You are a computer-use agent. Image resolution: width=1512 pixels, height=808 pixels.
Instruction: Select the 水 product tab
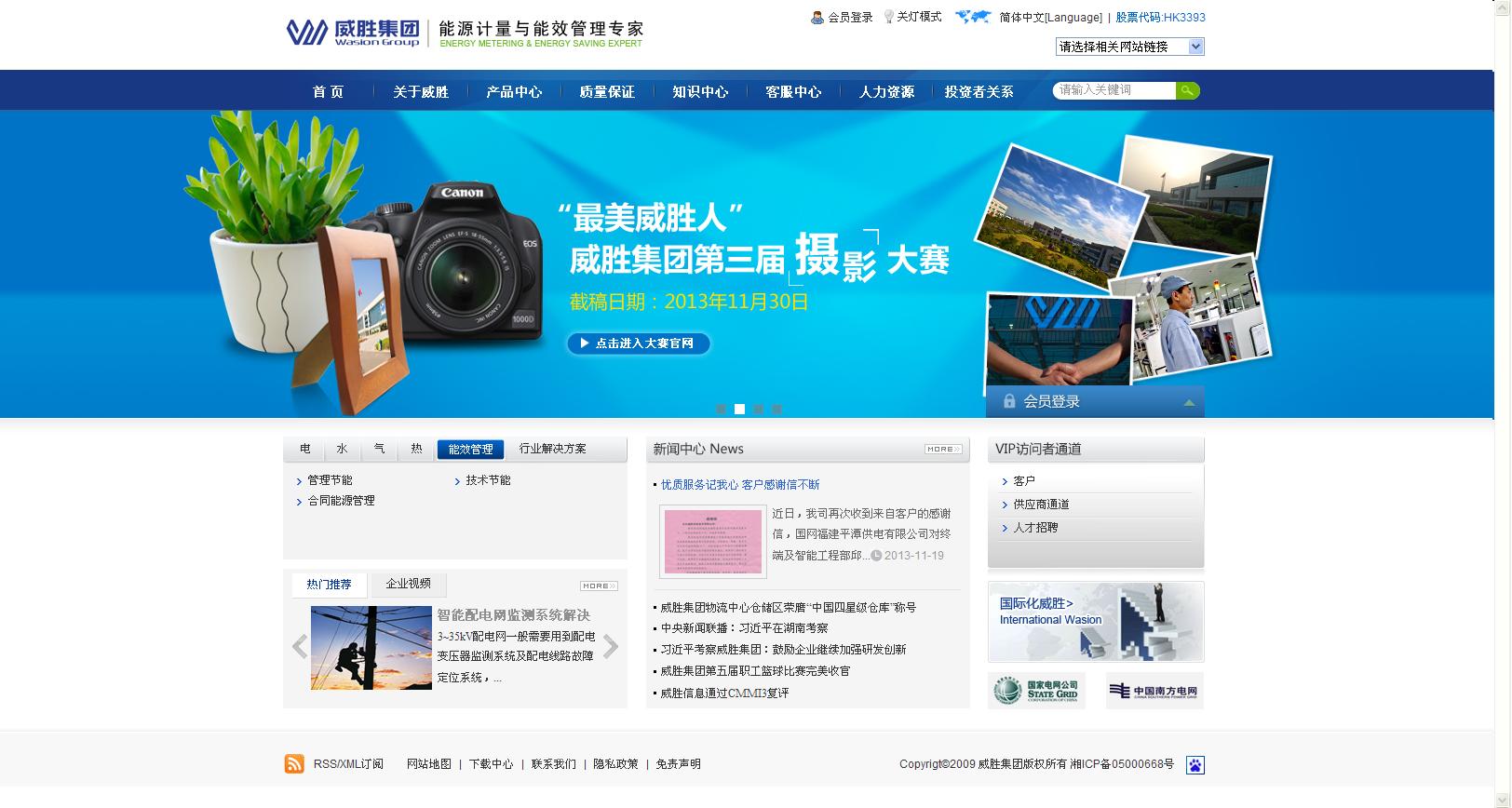(x=342, y=449)
